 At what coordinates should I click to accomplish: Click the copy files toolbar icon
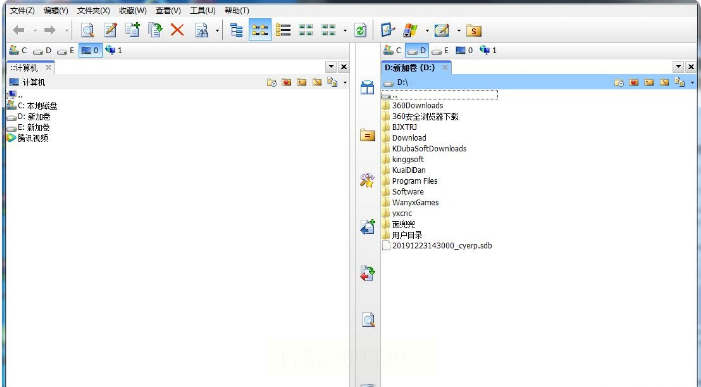132,30
